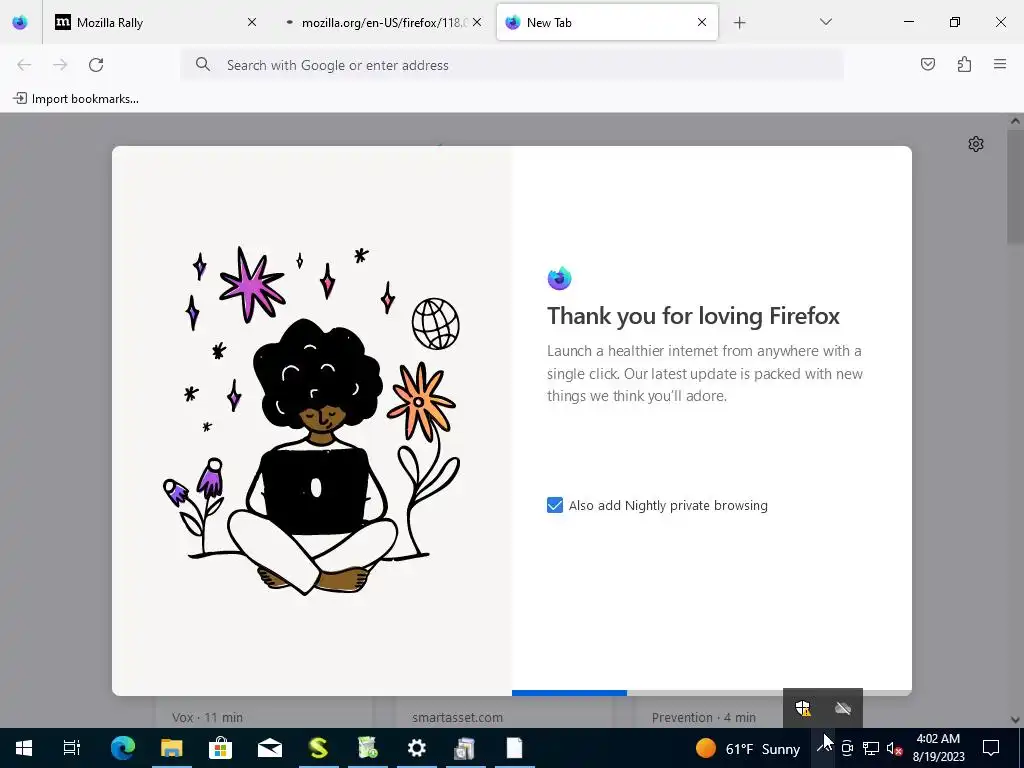Click the search magnifier icon in address bar

tap(203, 65)
